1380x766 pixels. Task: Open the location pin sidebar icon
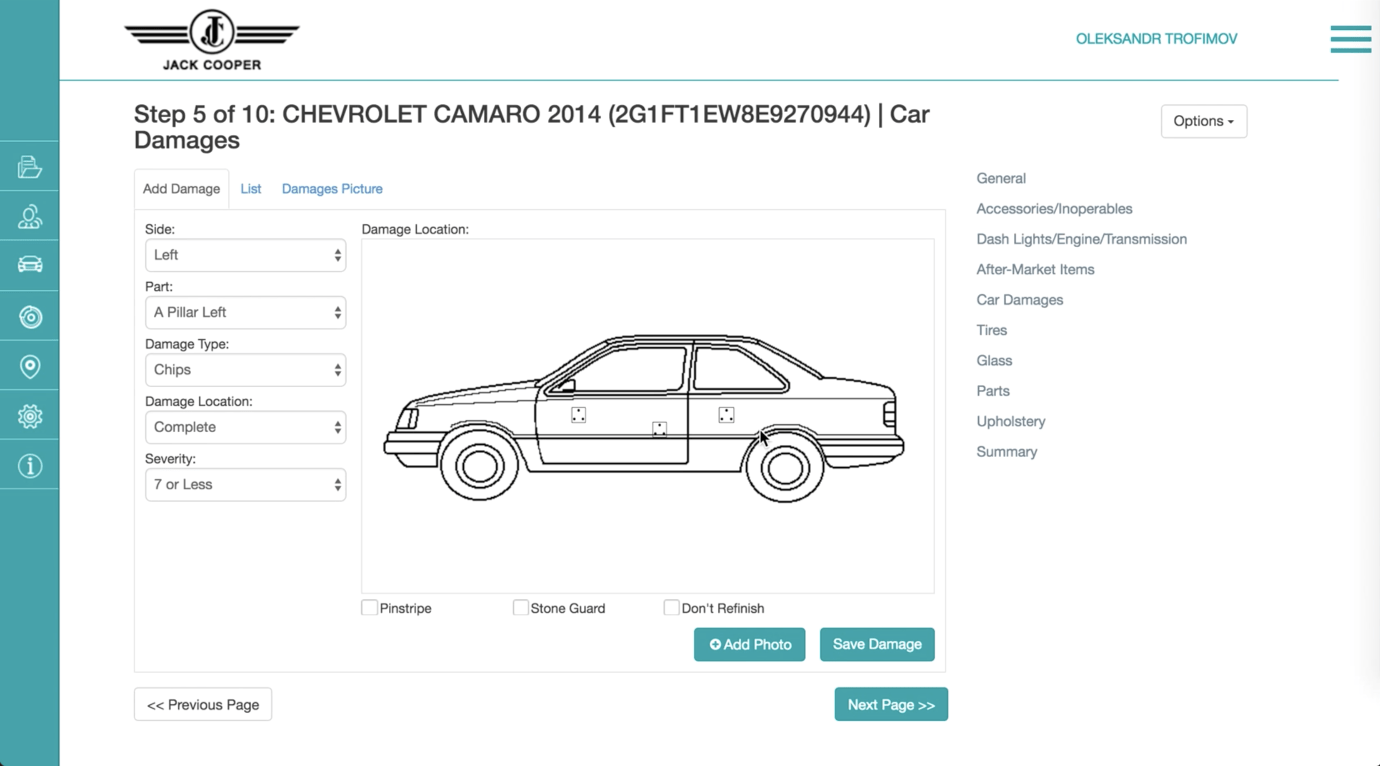pyautogui.click(x=30, y=367)
